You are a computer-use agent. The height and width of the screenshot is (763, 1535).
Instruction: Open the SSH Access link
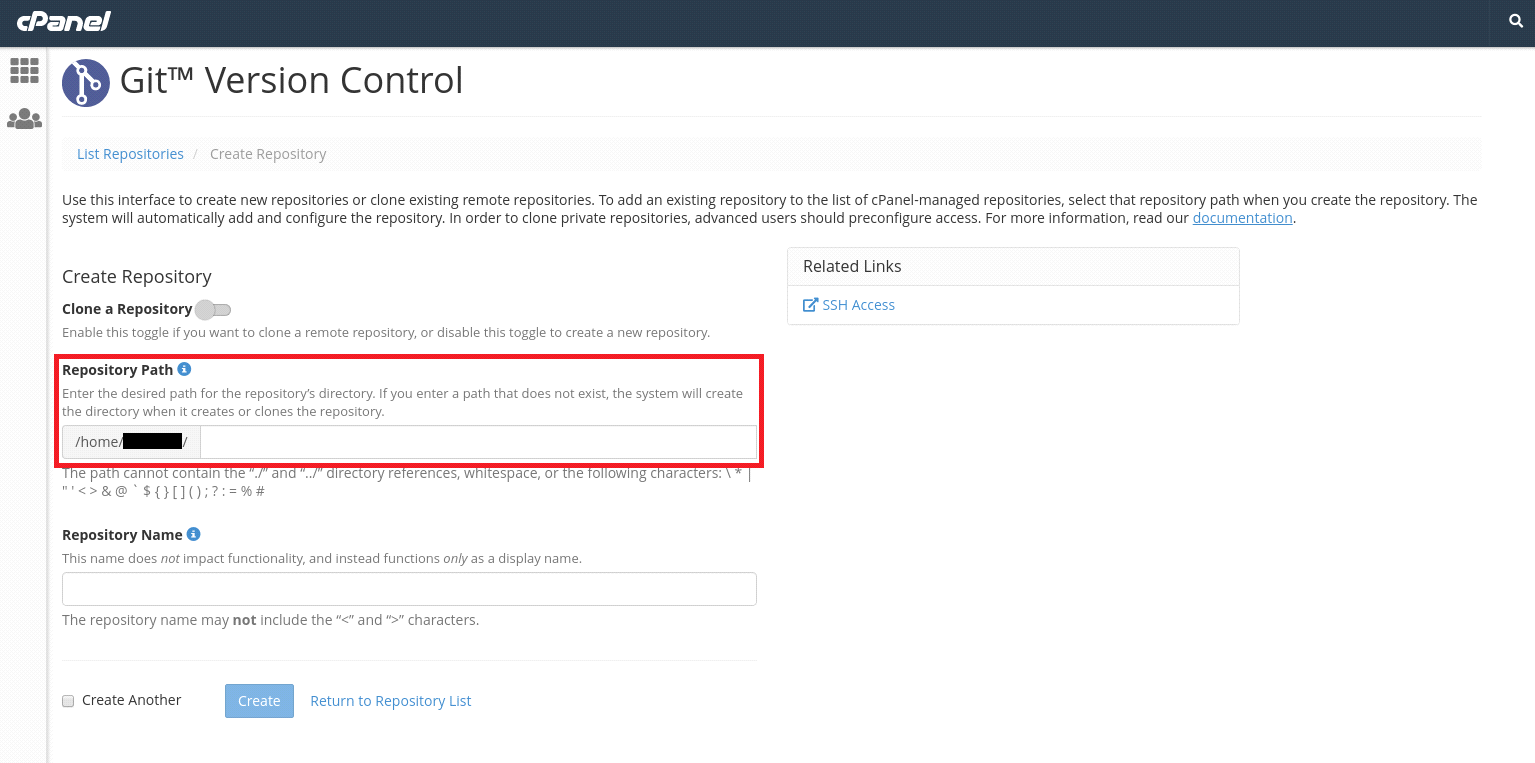(x=857, y=304)
